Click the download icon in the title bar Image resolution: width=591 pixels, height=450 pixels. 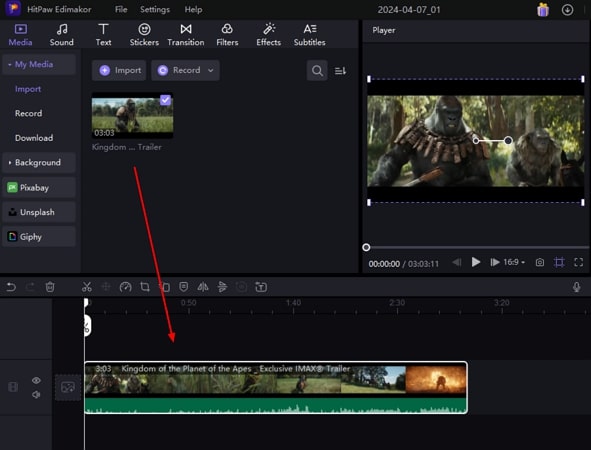click(x=567, y=10)
